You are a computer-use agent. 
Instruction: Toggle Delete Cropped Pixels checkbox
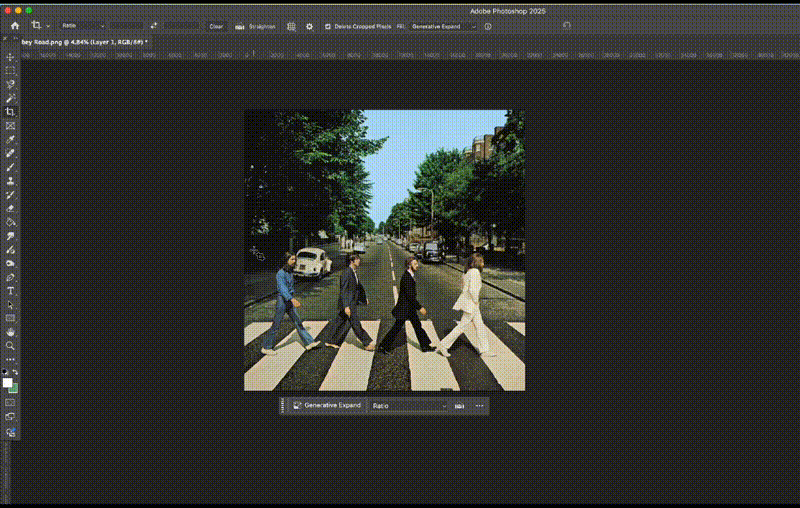coord(329,26)
